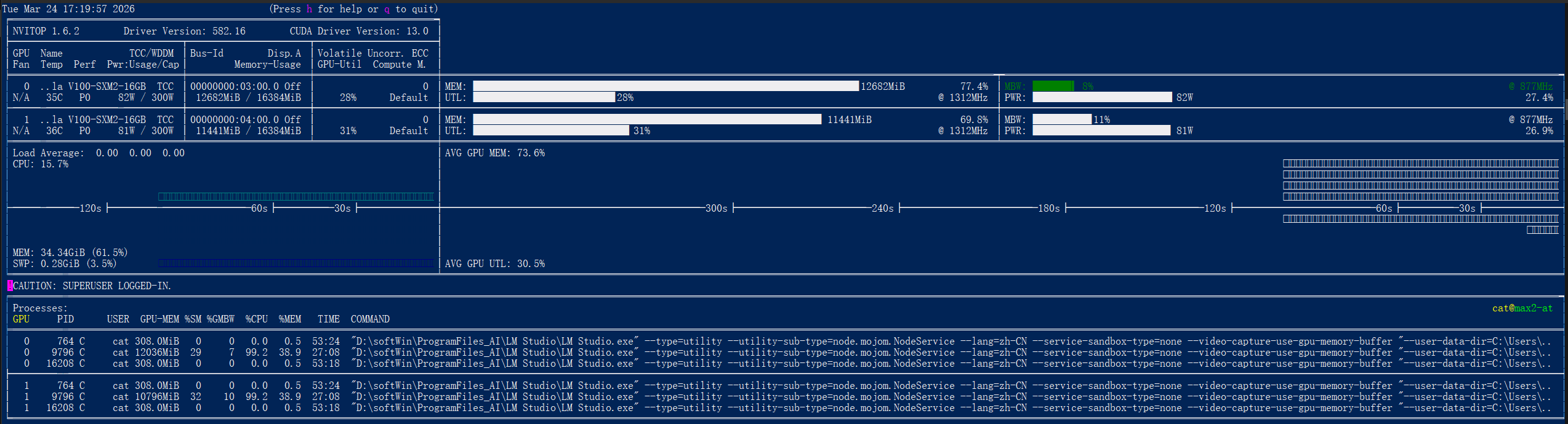Click GPU 0 memory bar showing 12682MiB
The width and height of the screenshot is (1568, 424).
click(x=665, y=86)
